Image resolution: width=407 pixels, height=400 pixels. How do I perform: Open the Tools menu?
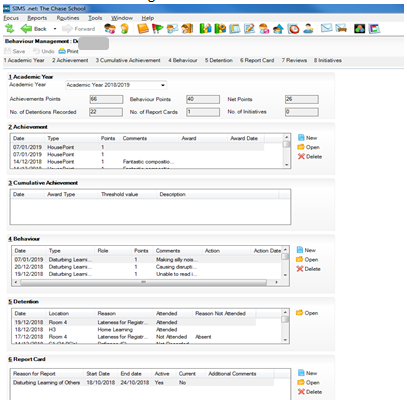95,18
